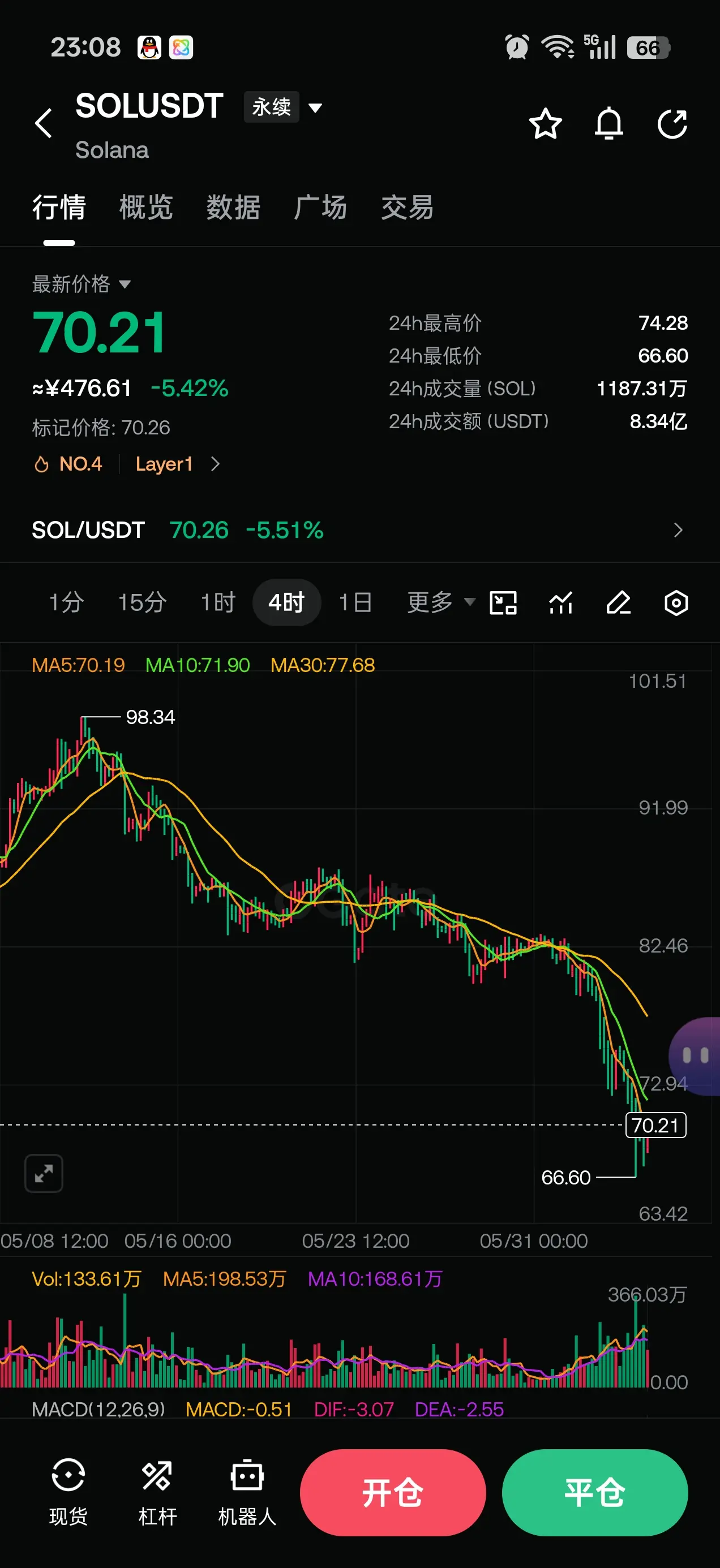Tap the 24h成交额 value 8.34亿

(658, 421)
